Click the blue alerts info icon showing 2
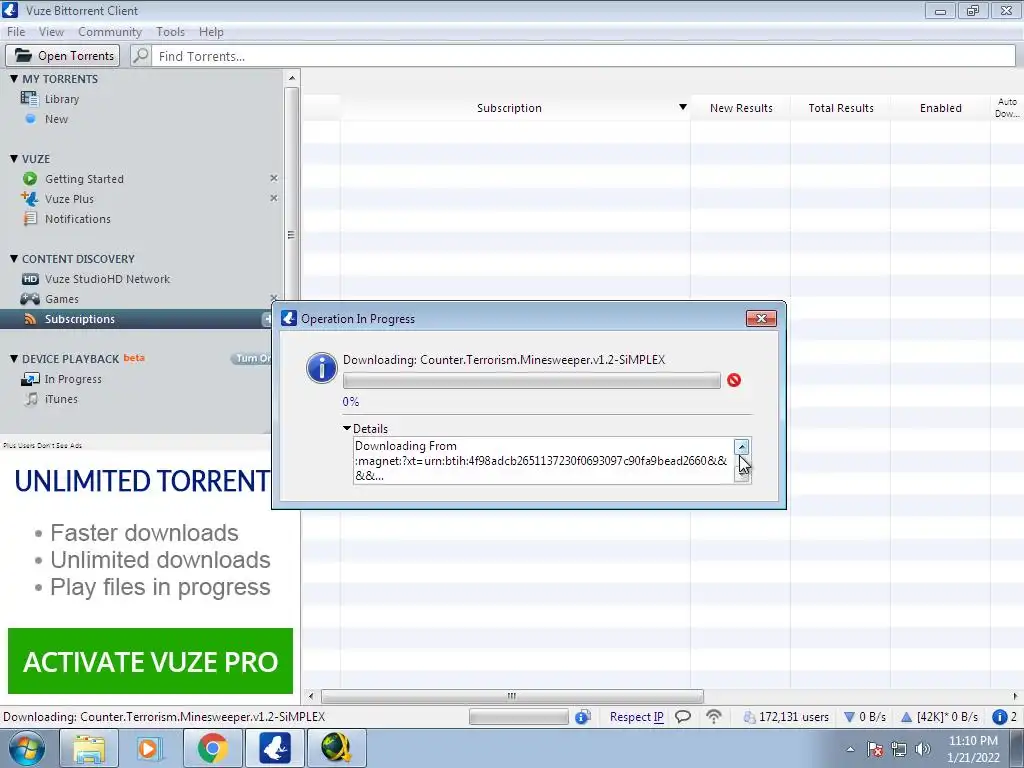This screenshot has width=1024, height=768. 999,717
